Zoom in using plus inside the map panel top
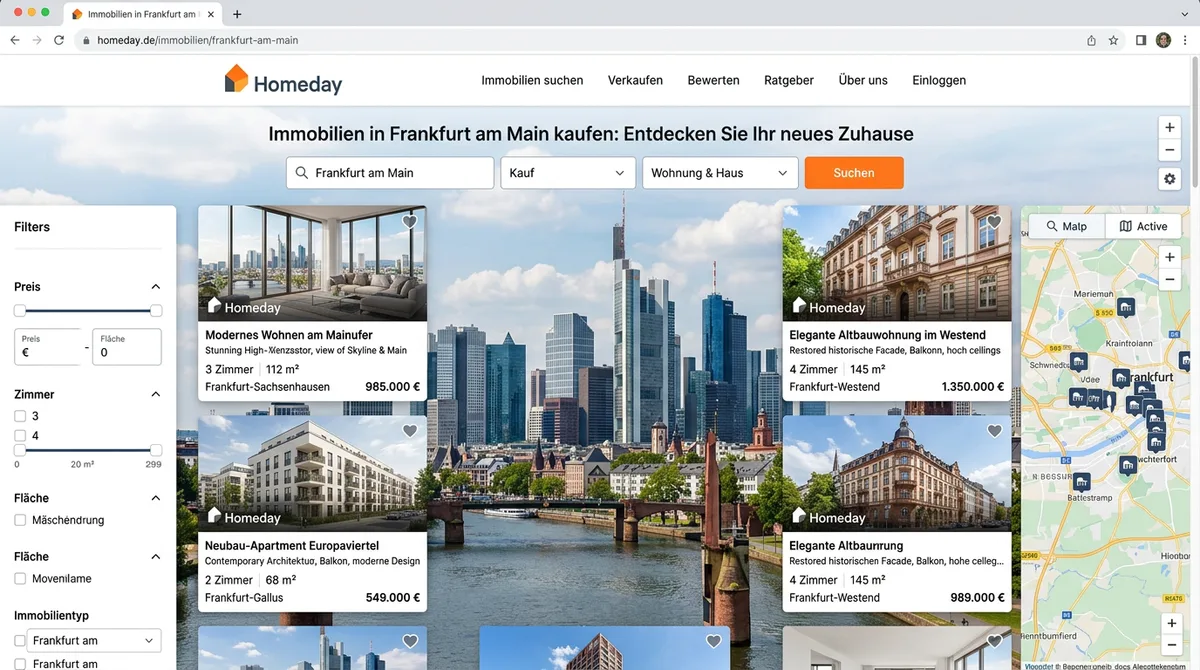The image size is (1200, 670). point(1170,257)
